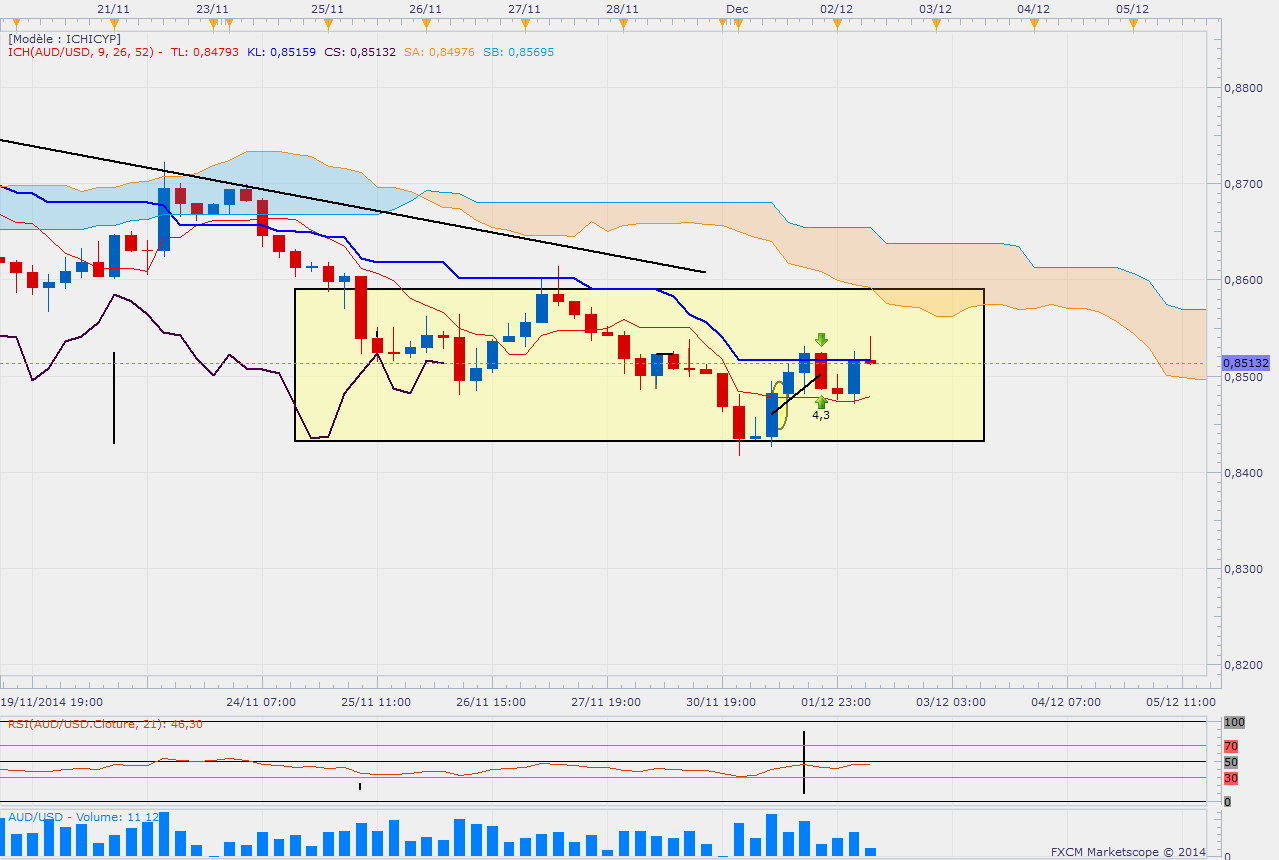Click the 0,8600 price axis label
This screenshot has width=1279, height=860.
click(x=1243, y=280)
